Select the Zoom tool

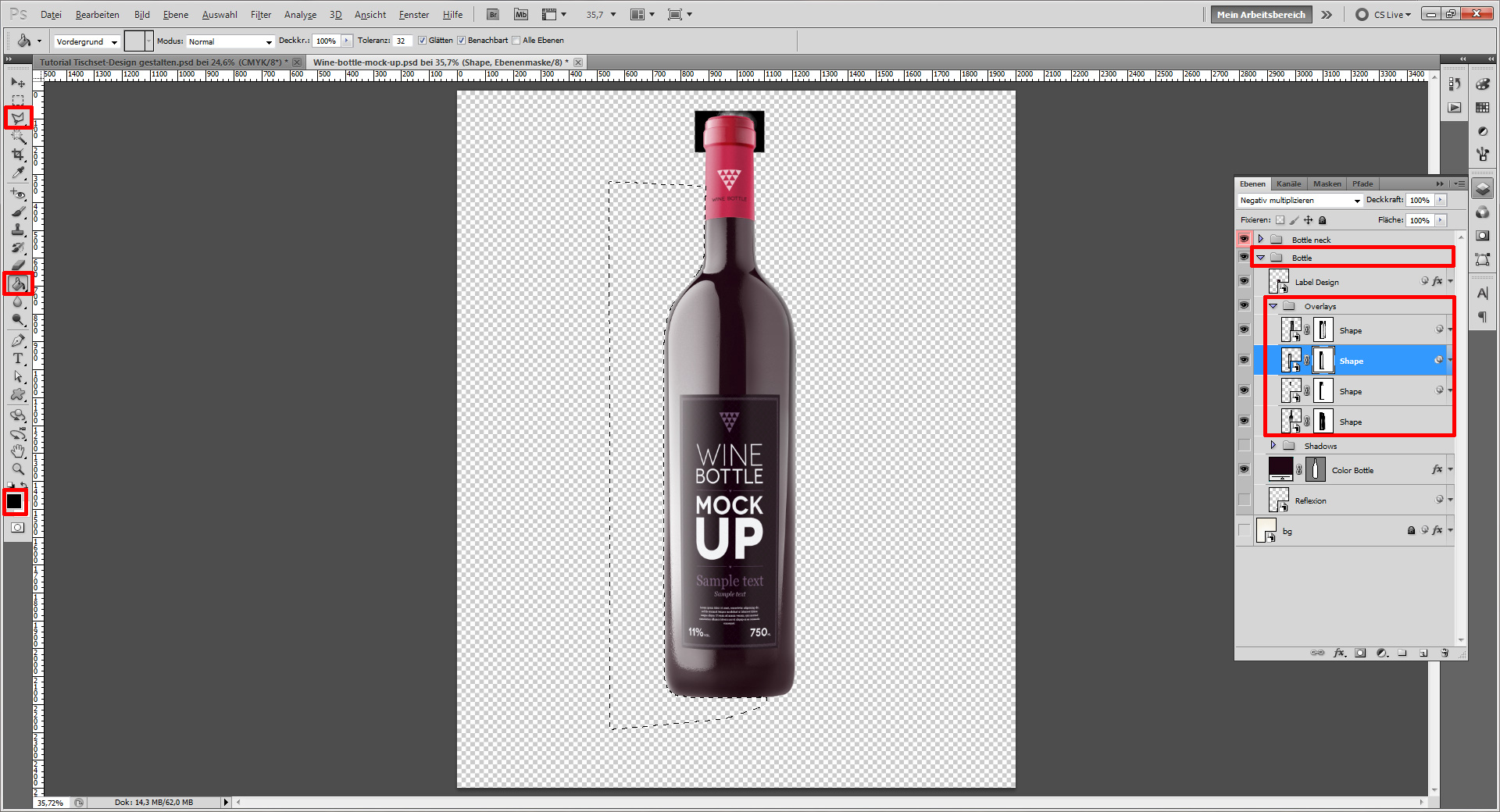pos(17,469)
